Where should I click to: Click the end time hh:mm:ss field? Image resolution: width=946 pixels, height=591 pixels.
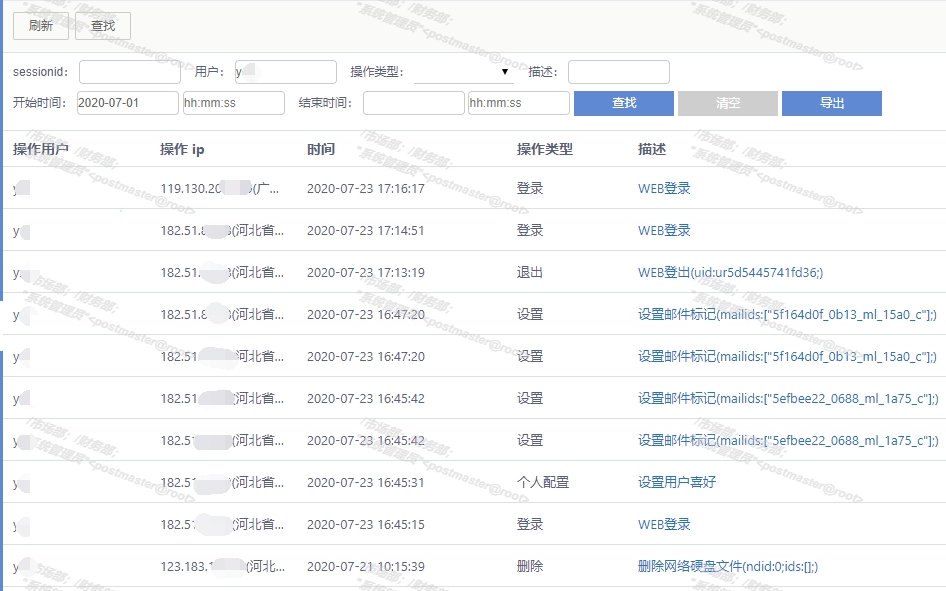tap(518, 103)
